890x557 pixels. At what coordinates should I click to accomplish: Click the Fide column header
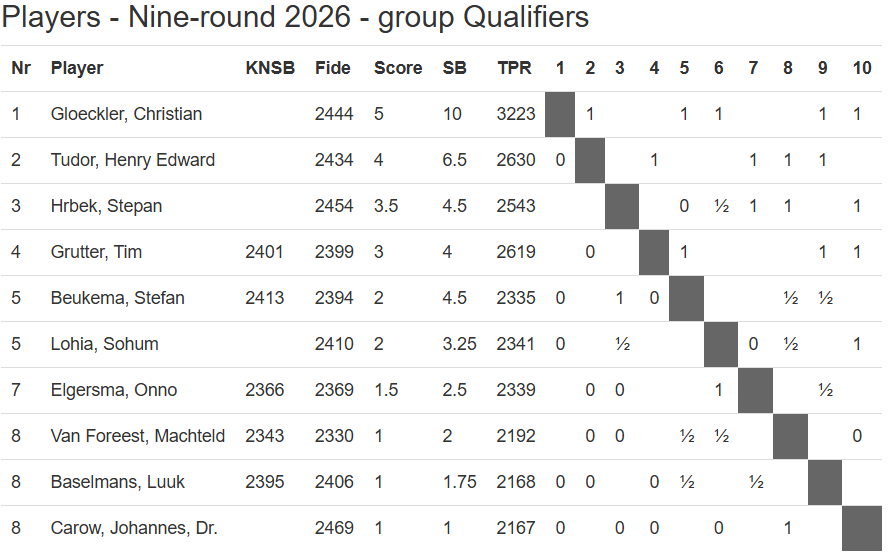tap(333, 68)
